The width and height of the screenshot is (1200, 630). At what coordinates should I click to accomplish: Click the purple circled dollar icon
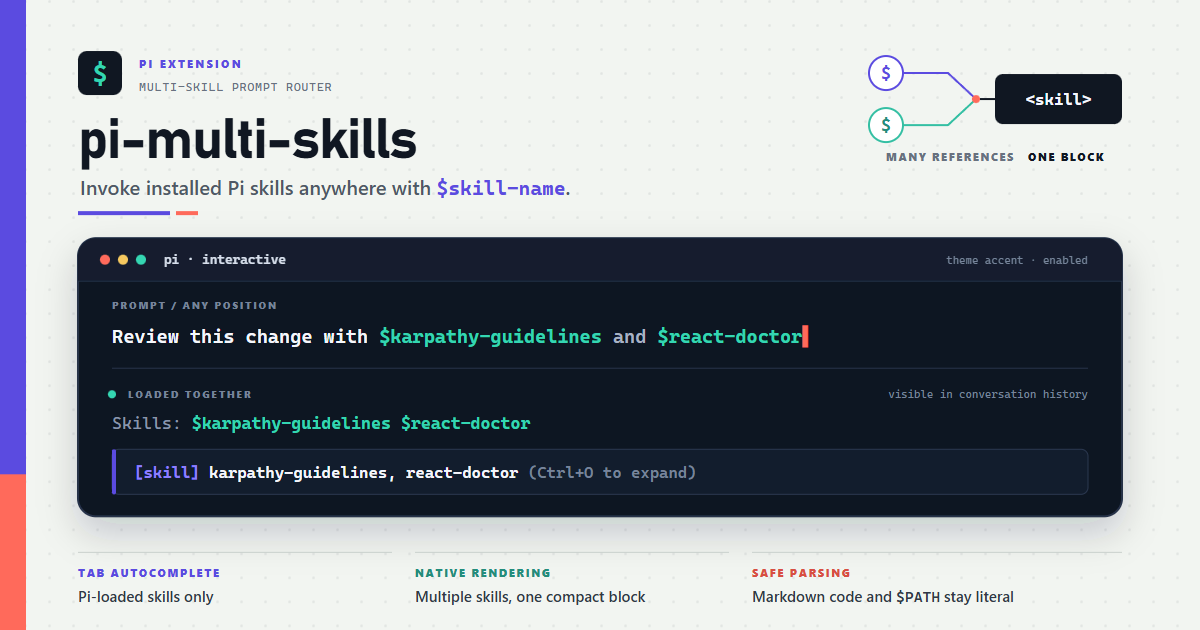coord(886,73)
